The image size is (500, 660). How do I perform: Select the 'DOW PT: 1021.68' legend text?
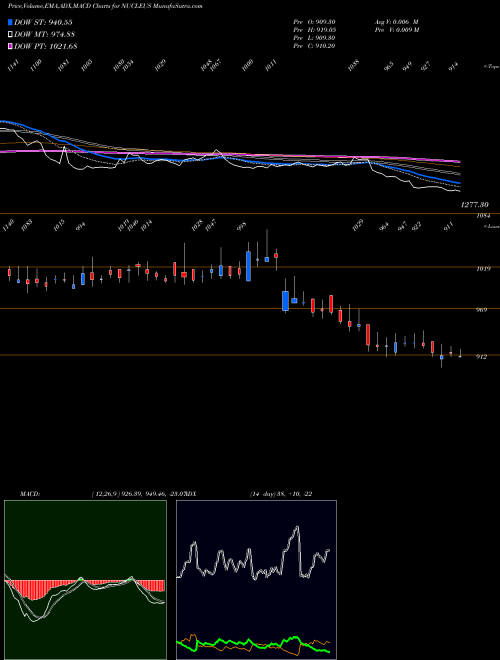click(x=45, y=46)
